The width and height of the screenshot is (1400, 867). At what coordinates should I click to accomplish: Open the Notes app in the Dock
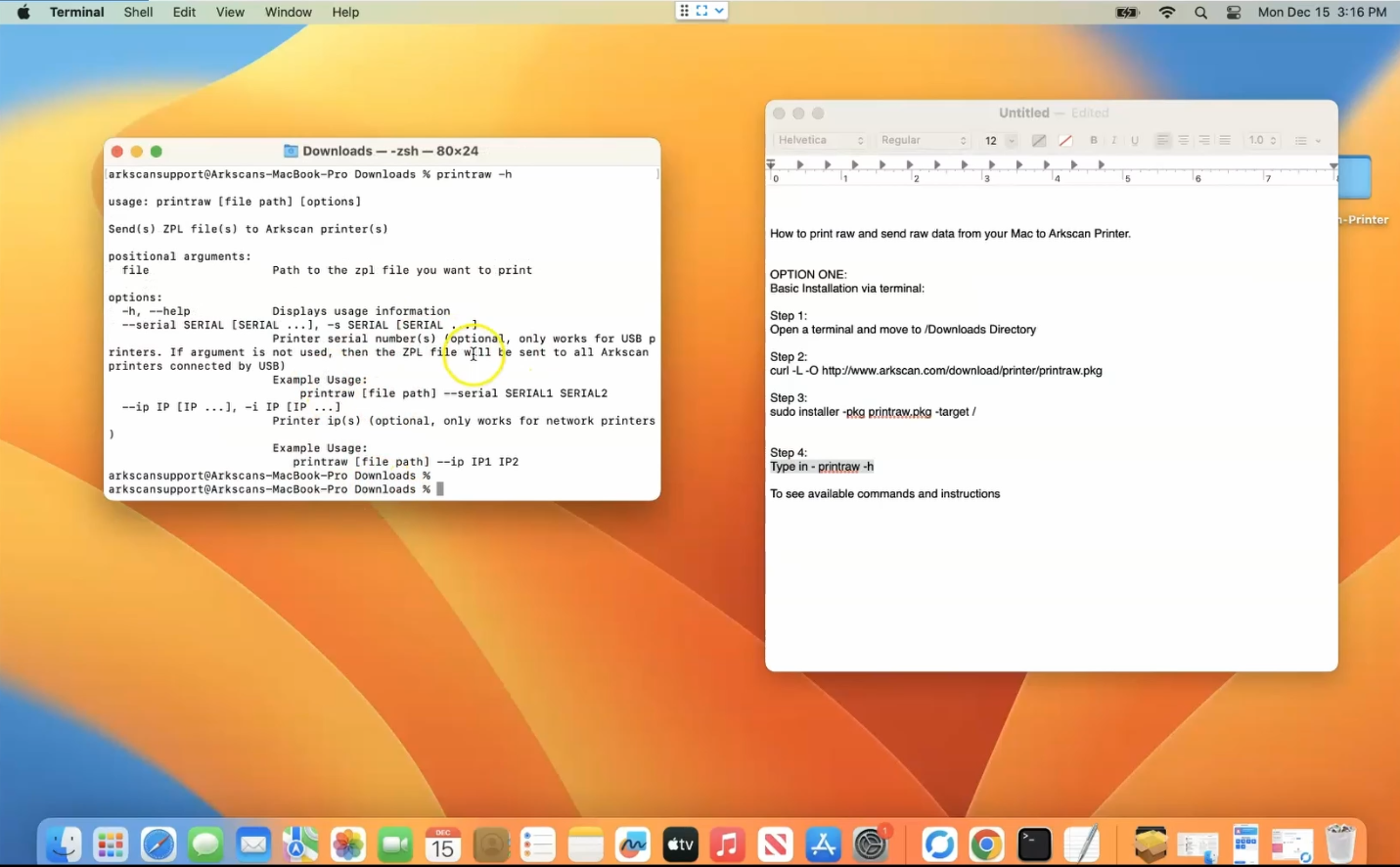pyautogui.click(x=586, y=844)
